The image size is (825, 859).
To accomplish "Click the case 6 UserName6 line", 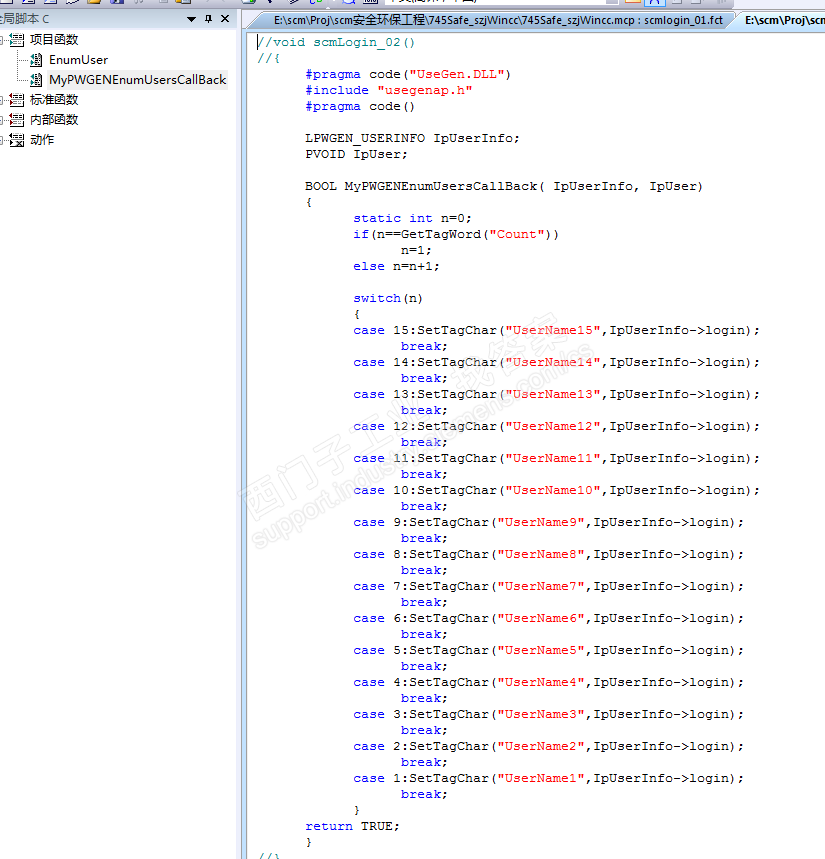I will point(548,619).
